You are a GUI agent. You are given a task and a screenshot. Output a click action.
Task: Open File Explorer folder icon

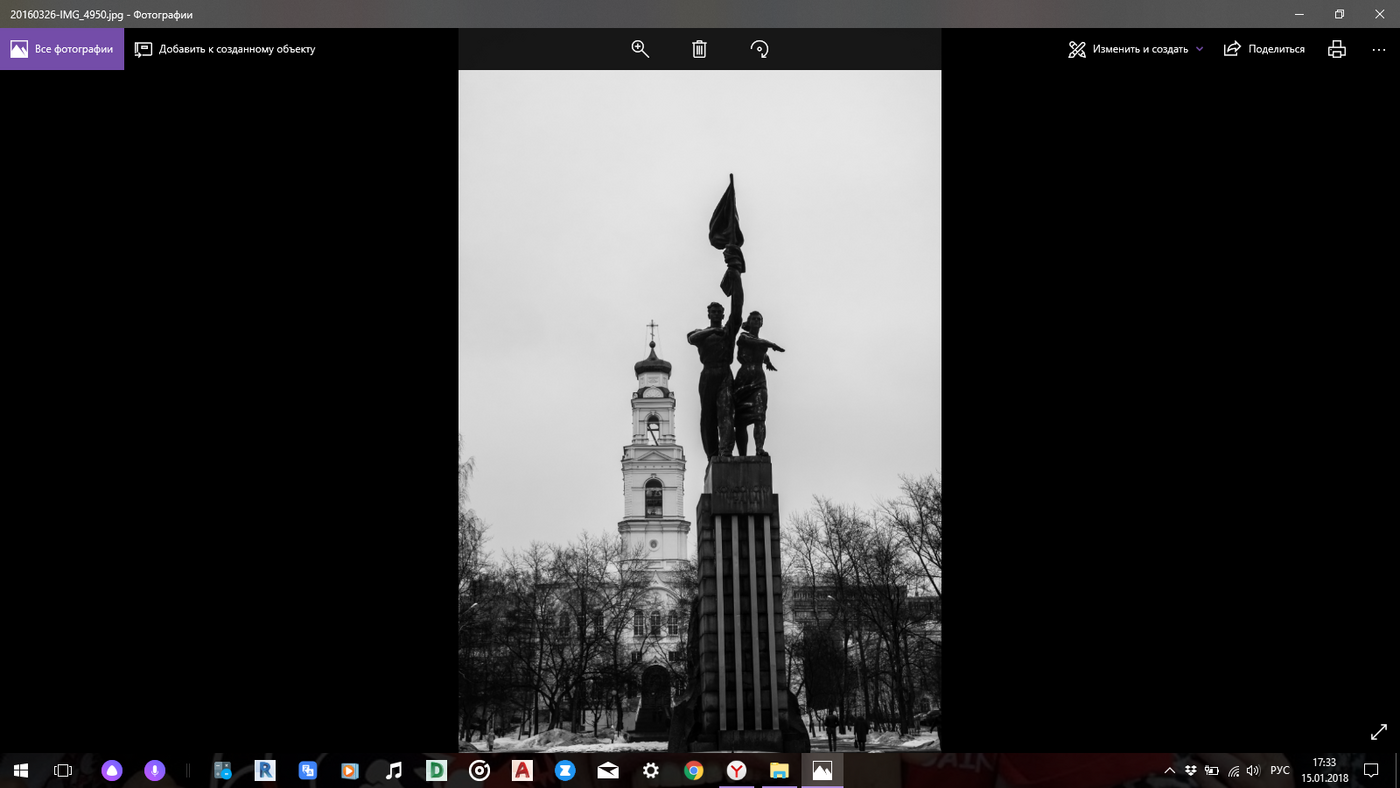pos(780,770)
